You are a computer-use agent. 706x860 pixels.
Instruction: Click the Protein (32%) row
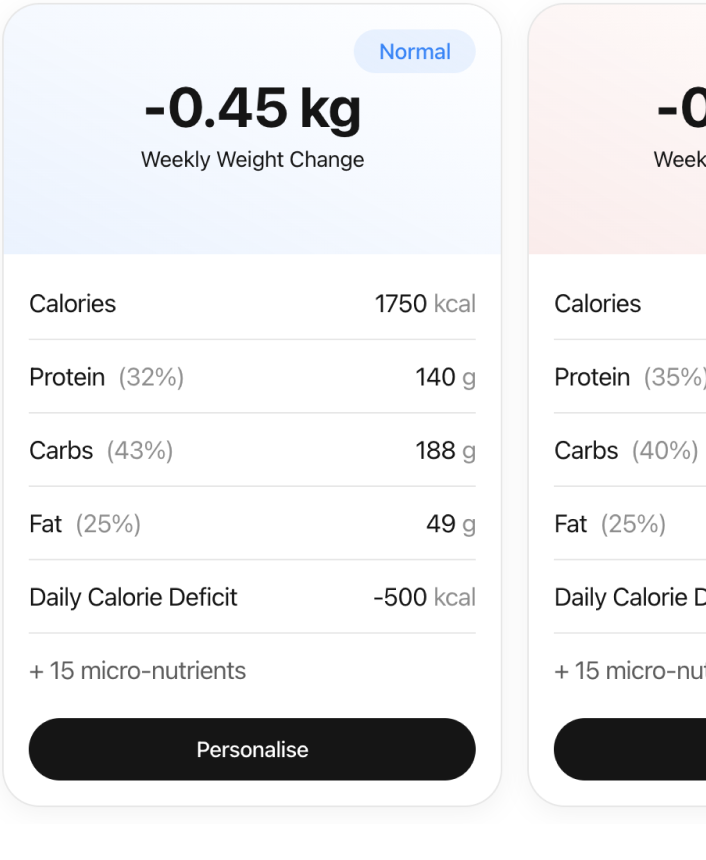pos(252,377)
